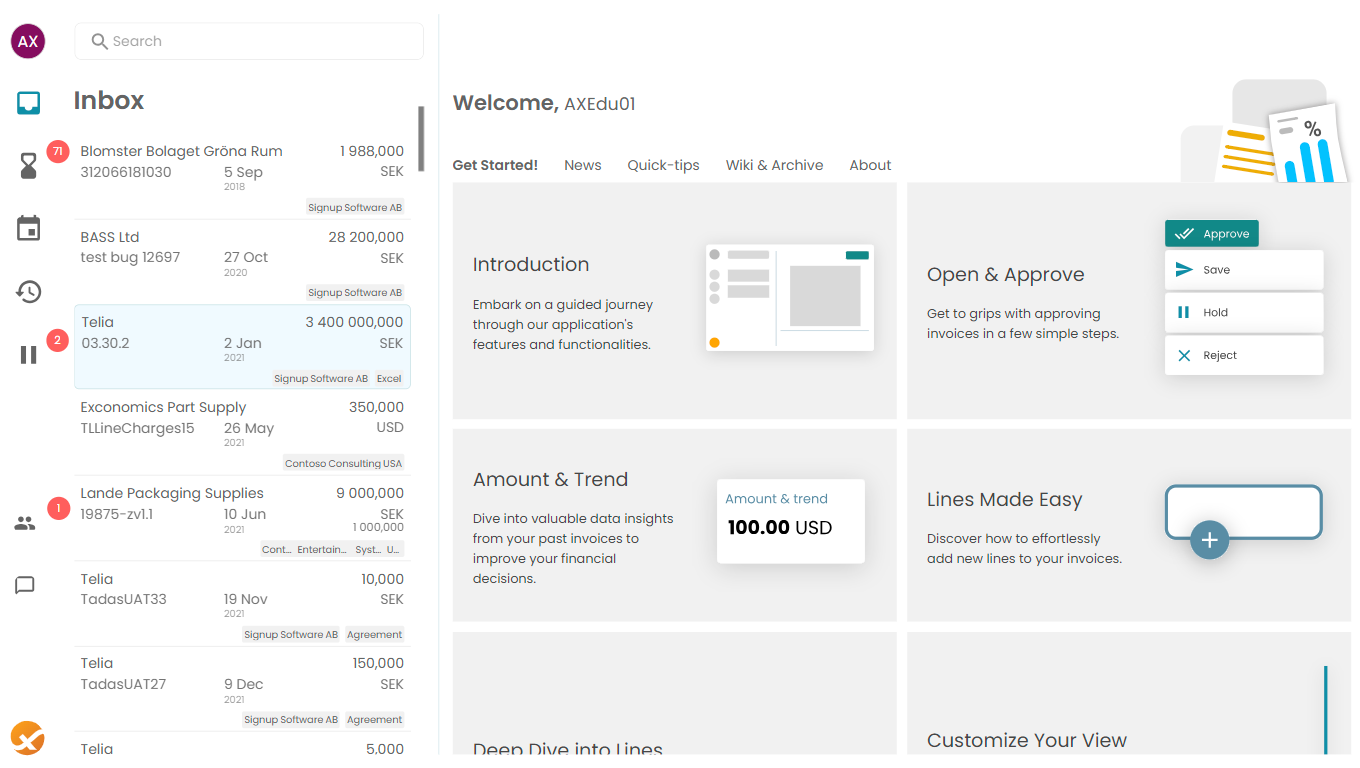Open the people group icon in sidebar
1360x768 pixels.
pos(25,523)
